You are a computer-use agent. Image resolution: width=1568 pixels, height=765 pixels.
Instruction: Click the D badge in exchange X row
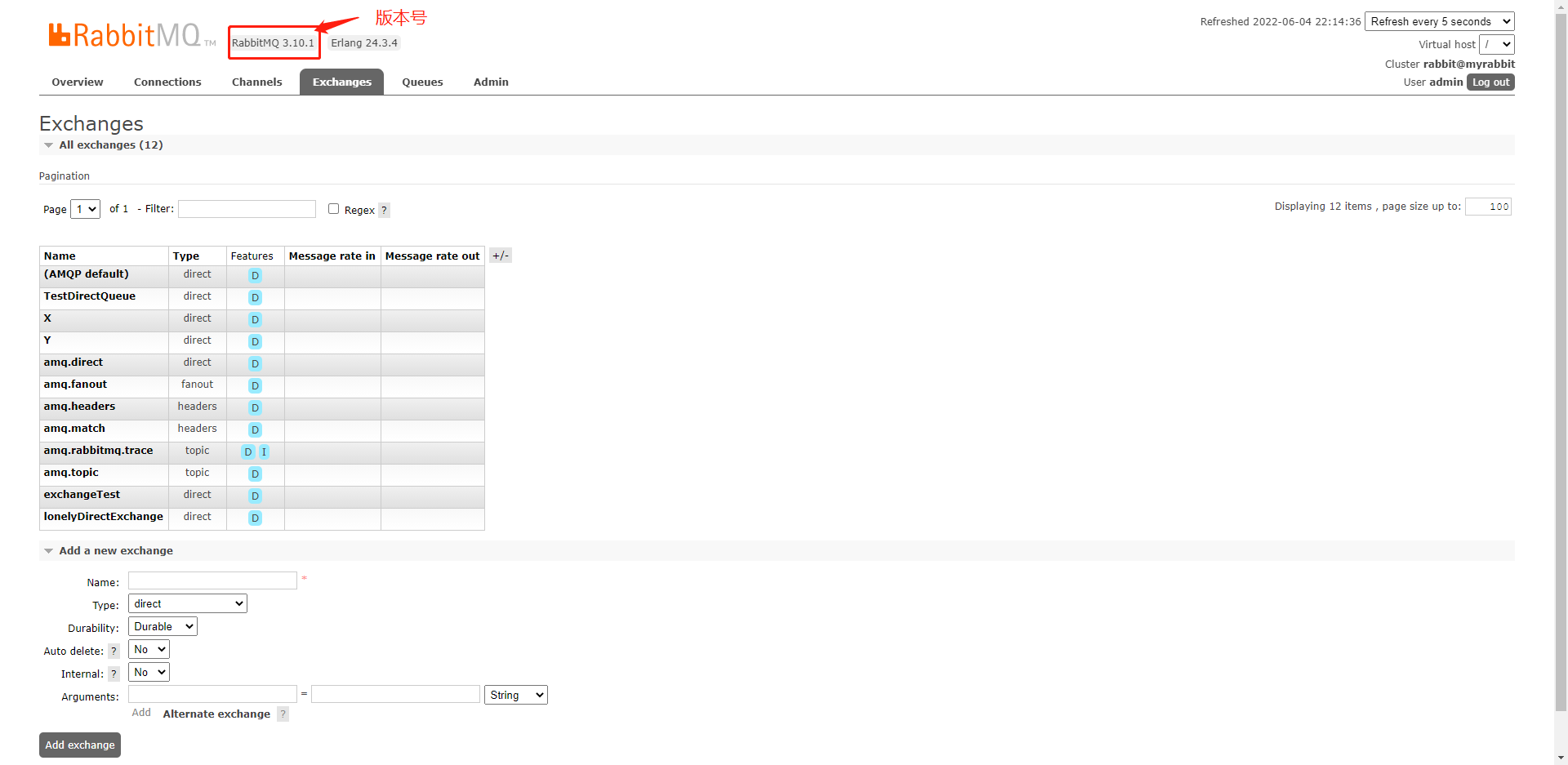pyautogui.click(x=255, y=320)
